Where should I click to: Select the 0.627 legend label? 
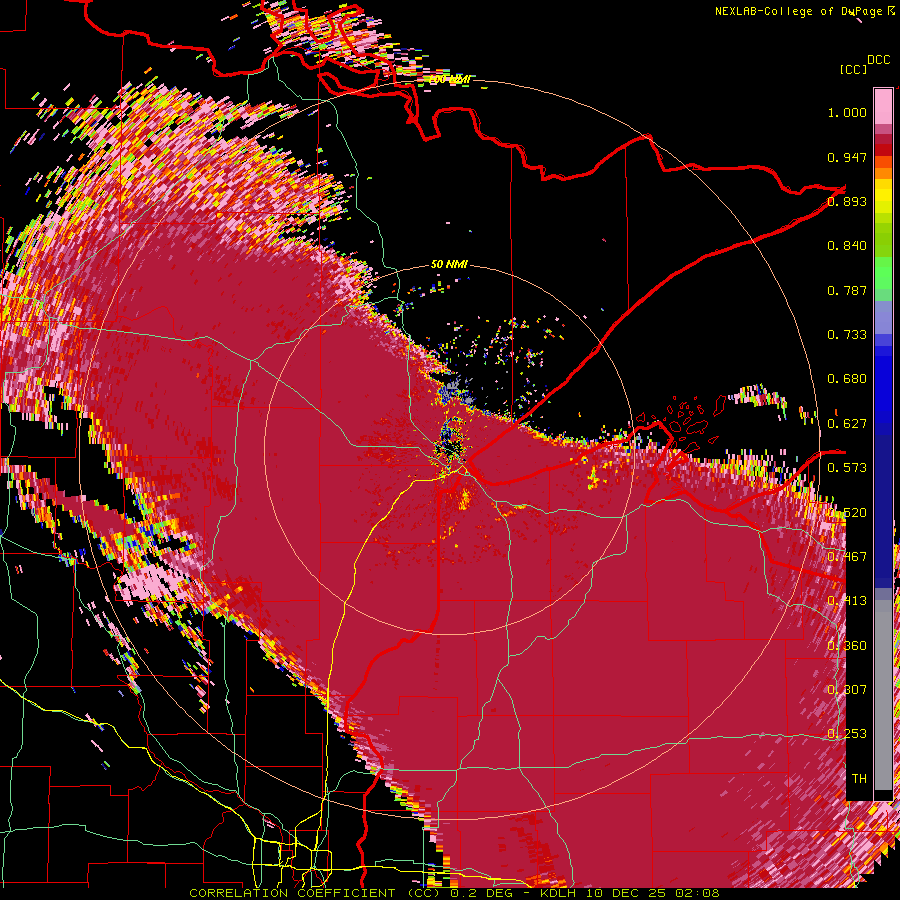coord(847,424)
